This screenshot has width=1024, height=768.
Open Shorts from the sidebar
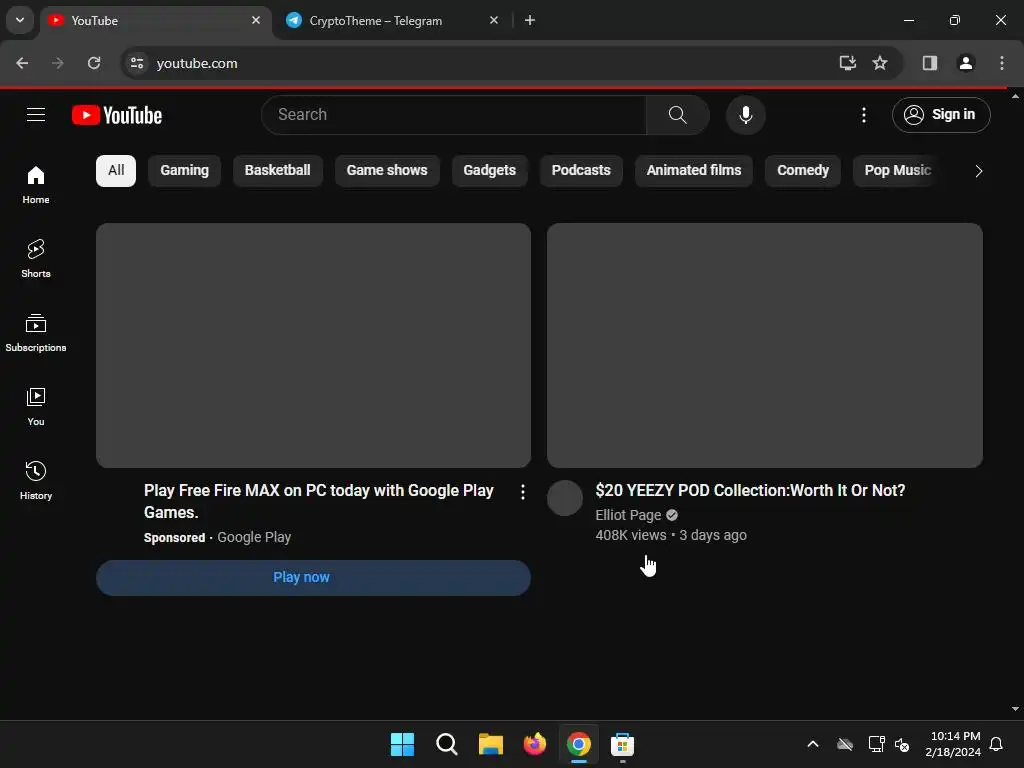click(36, 259)
